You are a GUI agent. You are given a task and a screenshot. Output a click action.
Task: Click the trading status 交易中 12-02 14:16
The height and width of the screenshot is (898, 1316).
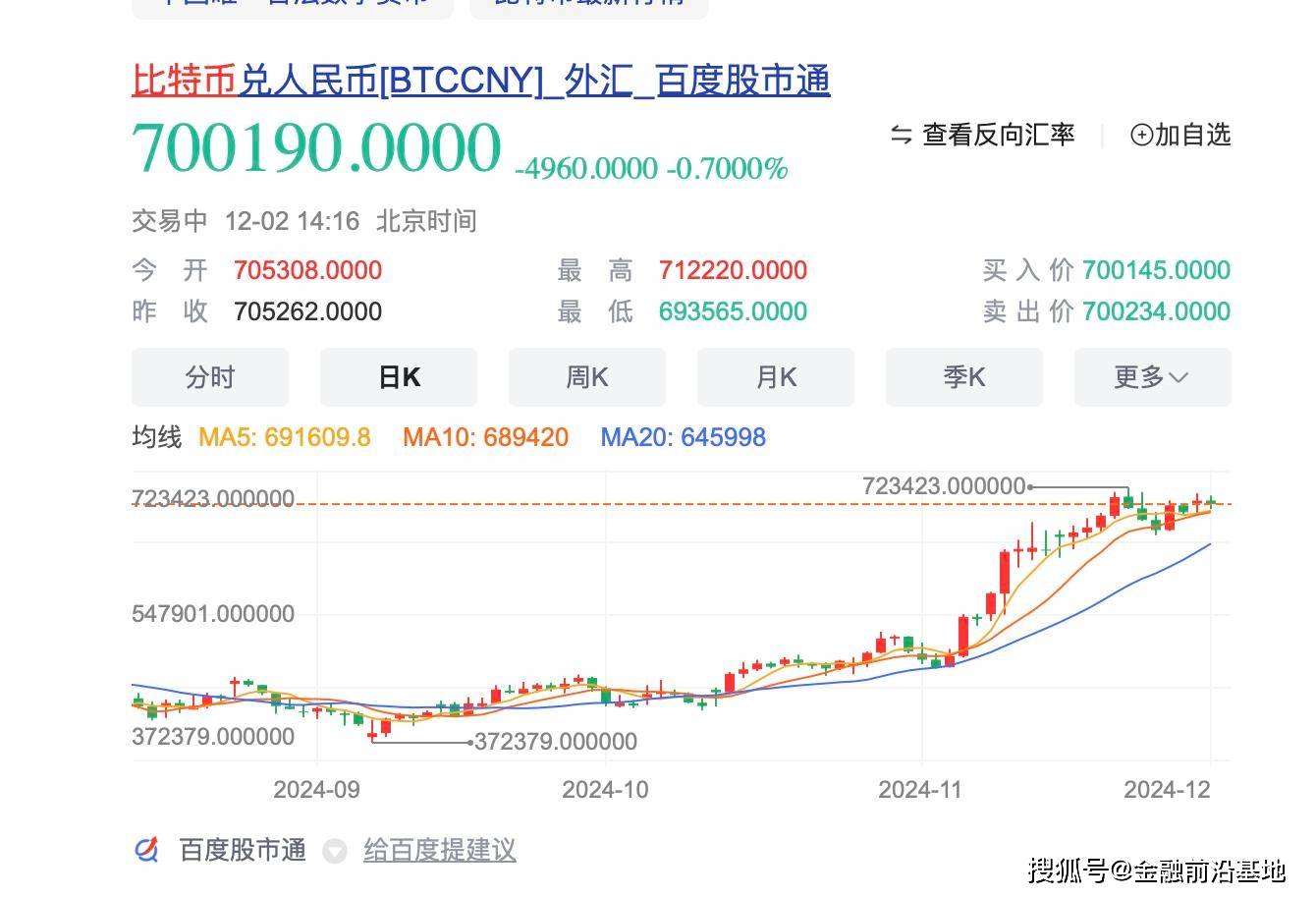click(246, 221)
